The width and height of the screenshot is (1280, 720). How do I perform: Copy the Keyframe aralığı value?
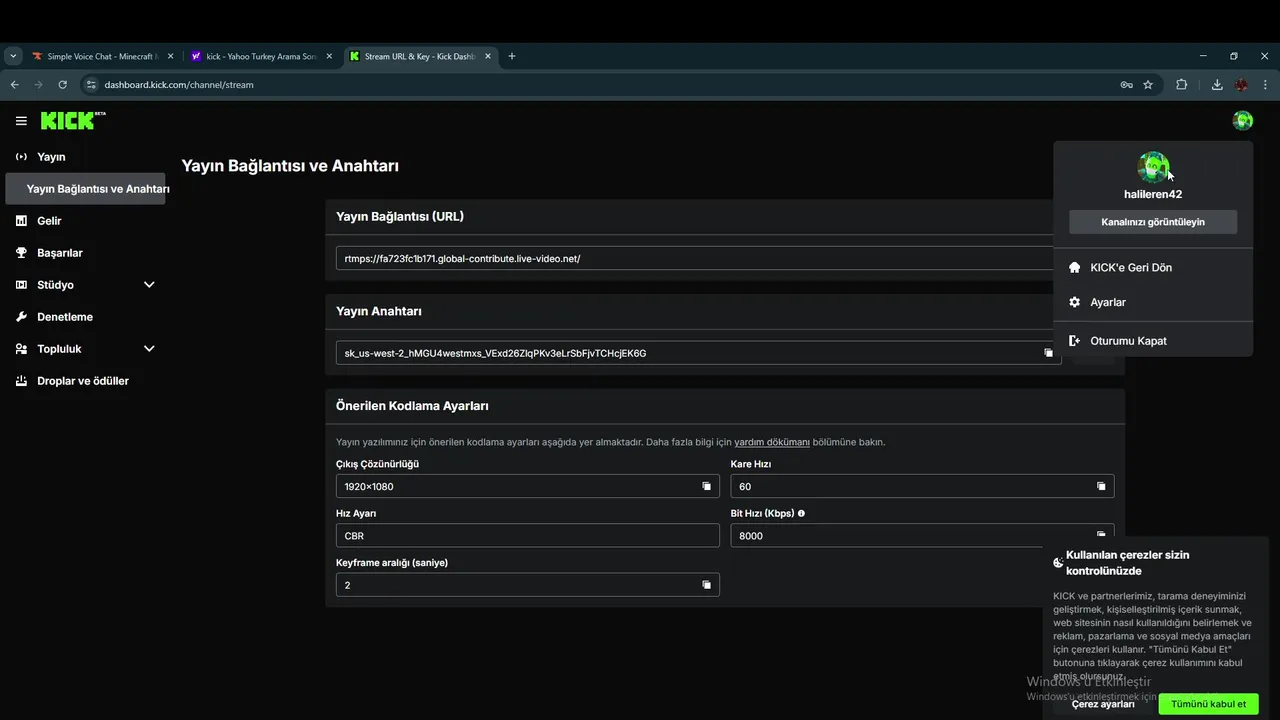706,585
